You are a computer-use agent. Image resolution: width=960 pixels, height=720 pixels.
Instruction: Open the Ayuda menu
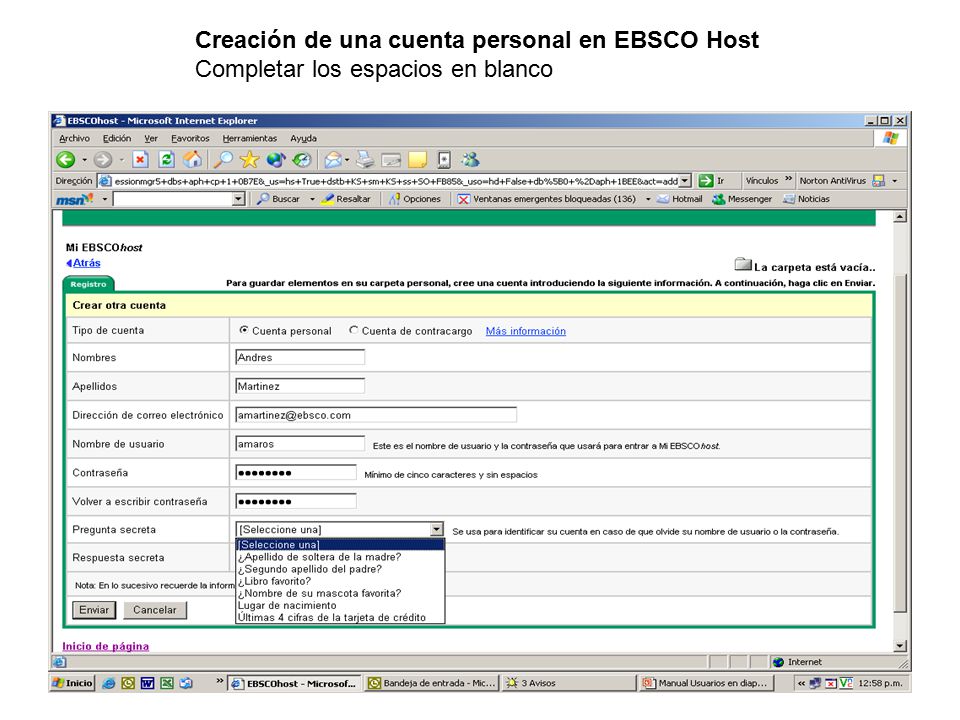tap(304, 138)
